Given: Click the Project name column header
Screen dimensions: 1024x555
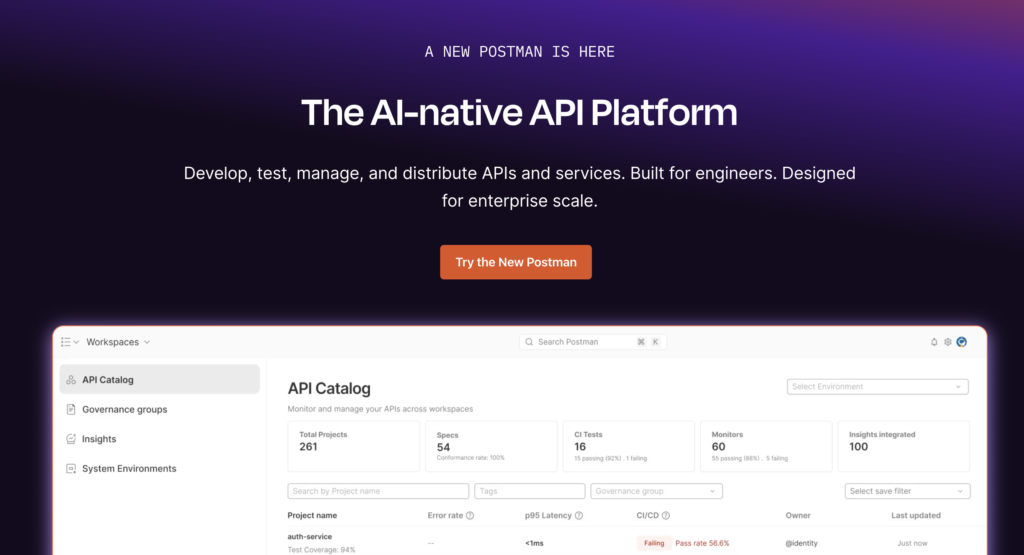Looking at the screenshot, I should 312,515.
